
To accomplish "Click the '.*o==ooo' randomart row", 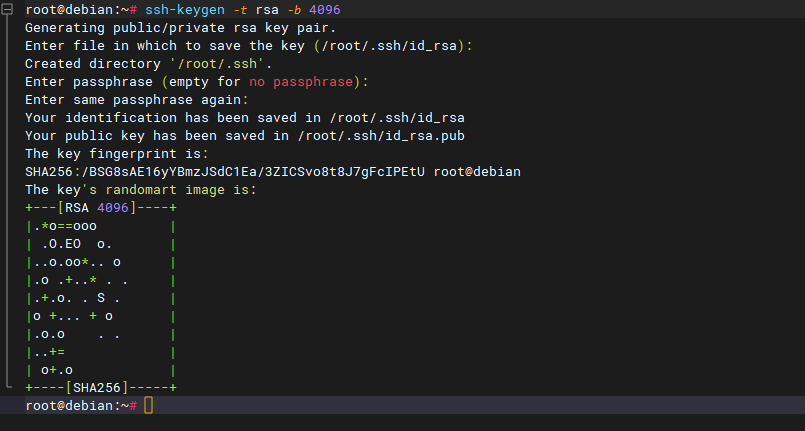I will [x=65, y=226].
